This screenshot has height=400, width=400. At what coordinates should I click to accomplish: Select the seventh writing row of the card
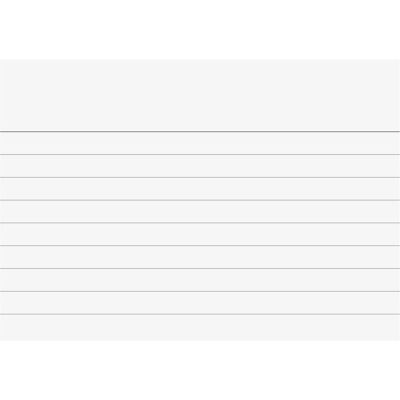coord(200,280)
